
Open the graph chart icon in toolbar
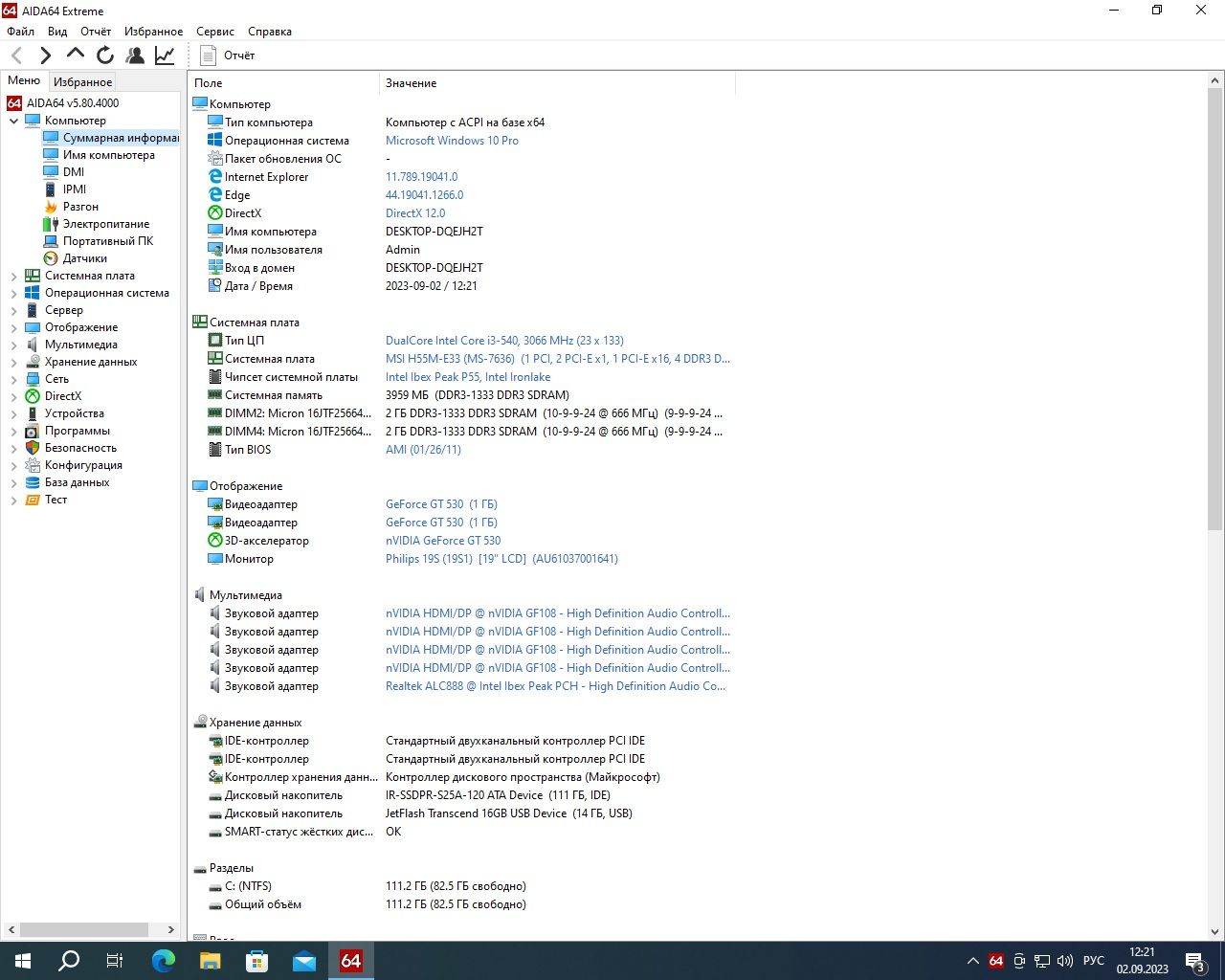(165, 56)
